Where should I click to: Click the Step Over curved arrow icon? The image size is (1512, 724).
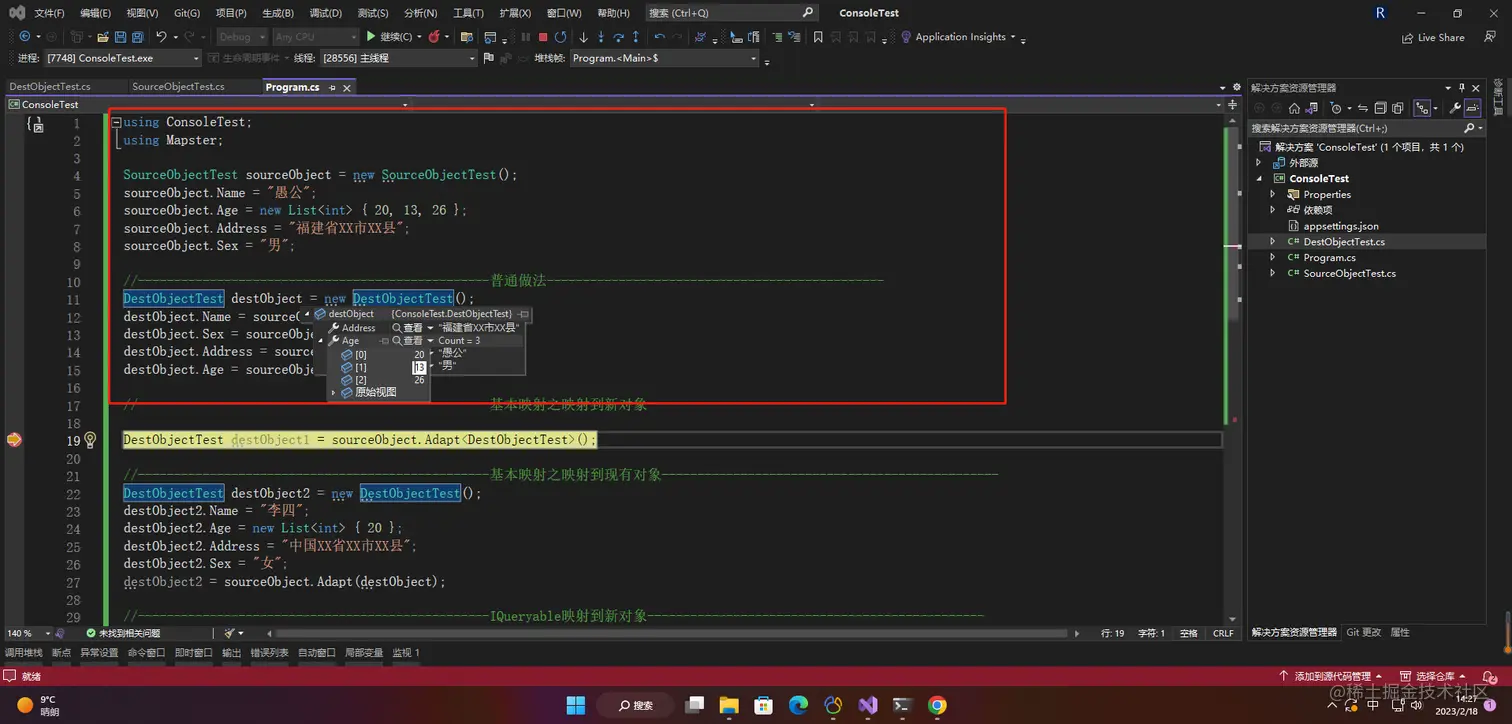(x=618, y=37)
